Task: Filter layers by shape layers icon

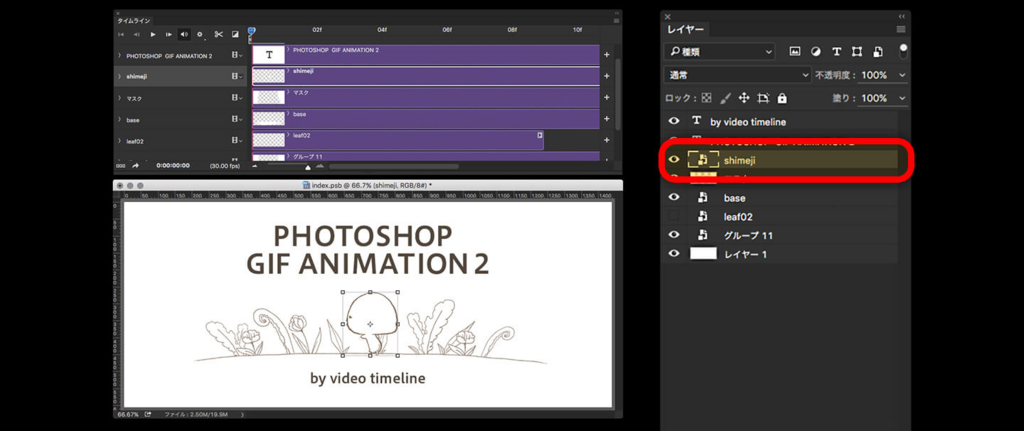Action: point(857,52)
